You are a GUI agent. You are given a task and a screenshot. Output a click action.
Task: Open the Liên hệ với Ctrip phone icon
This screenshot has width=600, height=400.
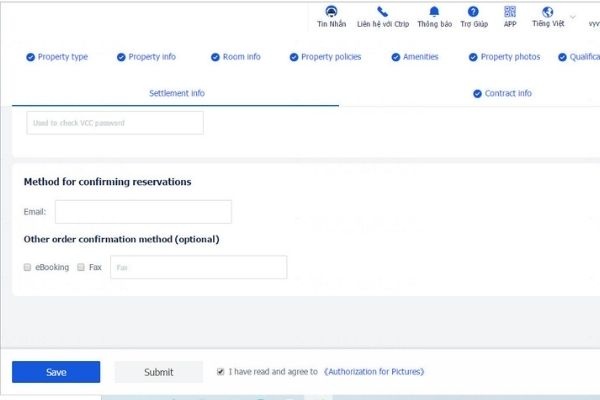[382, 12]
